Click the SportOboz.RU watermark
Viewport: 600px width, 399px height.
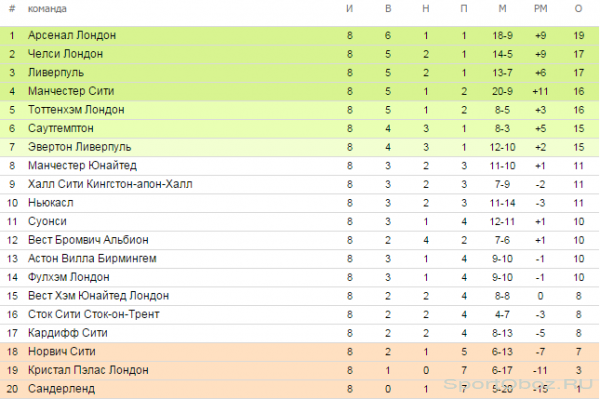(x=518, y=383)
